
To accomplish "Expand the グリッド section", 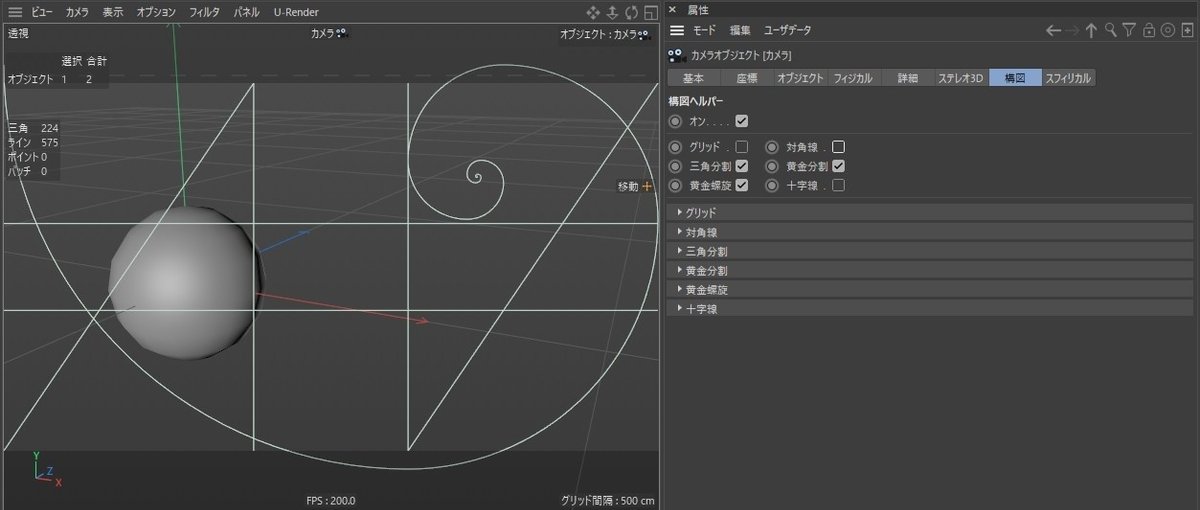I will (x=930, y=213).
